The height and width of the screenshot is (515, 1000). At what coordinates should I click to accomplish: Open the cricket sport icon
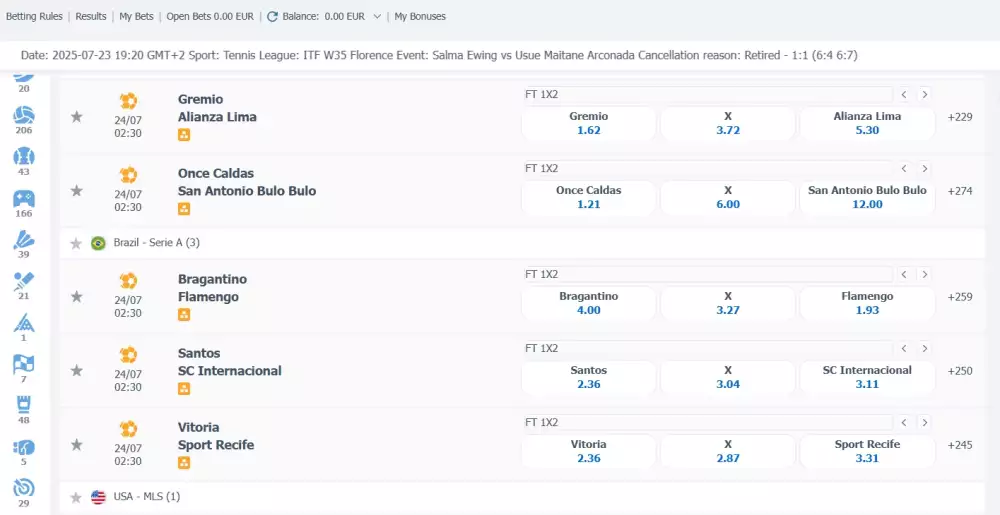coord(24,282)
